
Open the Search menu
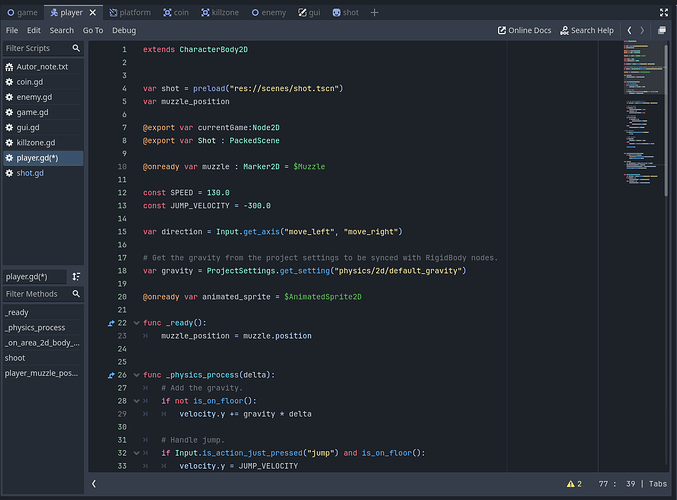62,30
